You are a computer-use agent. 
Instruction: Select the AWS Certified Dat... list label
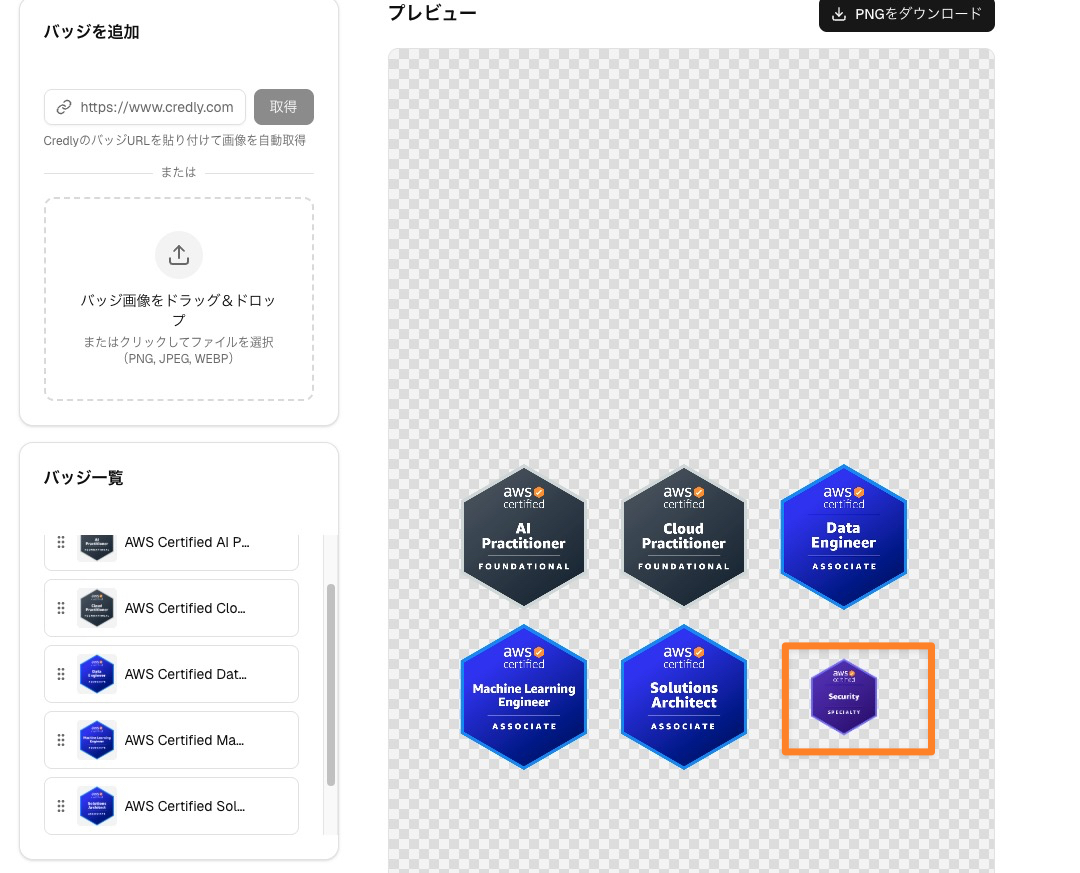coord(186,674)
